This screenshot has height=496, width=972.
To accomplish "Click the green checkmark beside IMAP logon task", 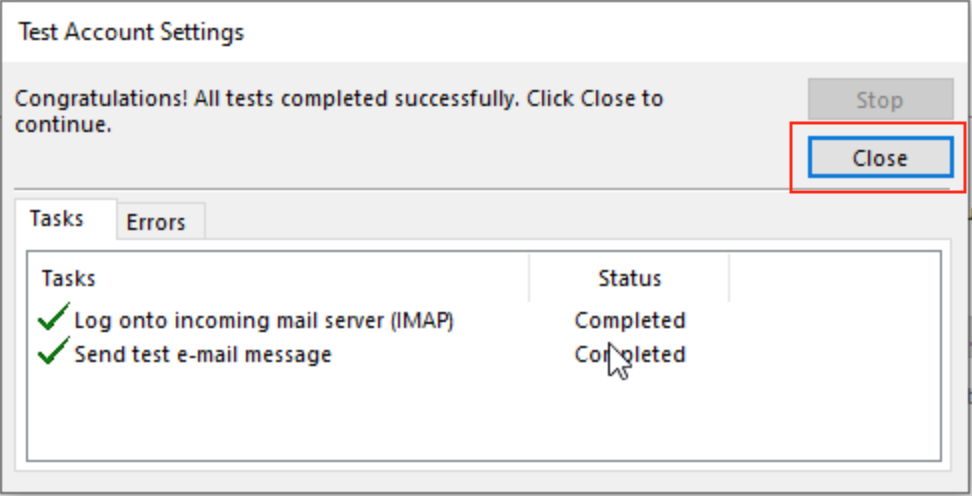I will [x=51, y=320].
